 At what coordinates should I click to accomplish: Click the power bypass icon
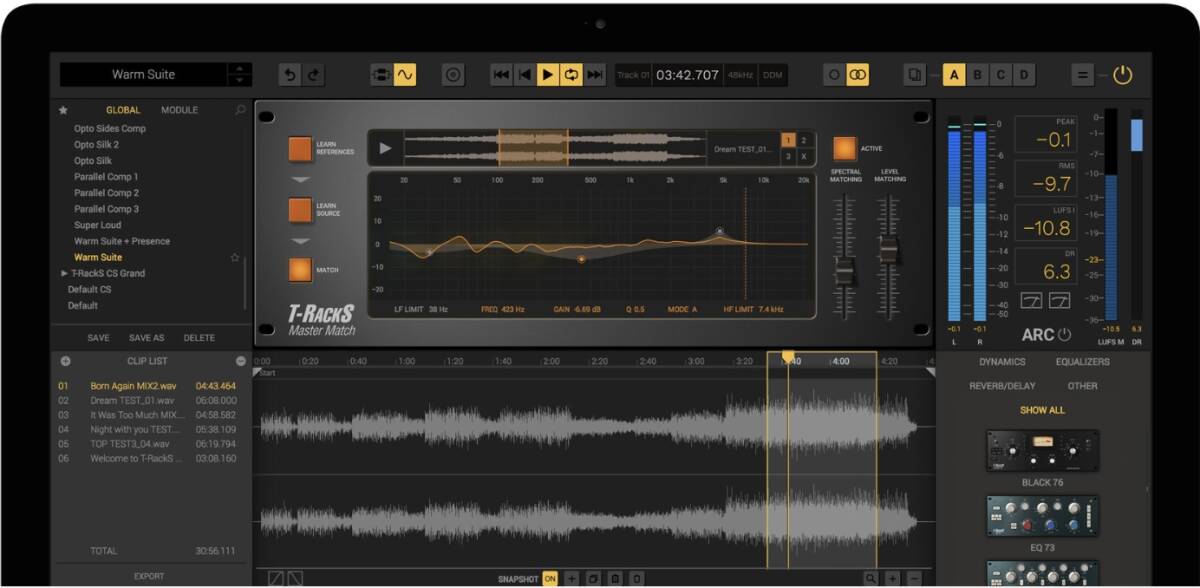point(1123,75)
